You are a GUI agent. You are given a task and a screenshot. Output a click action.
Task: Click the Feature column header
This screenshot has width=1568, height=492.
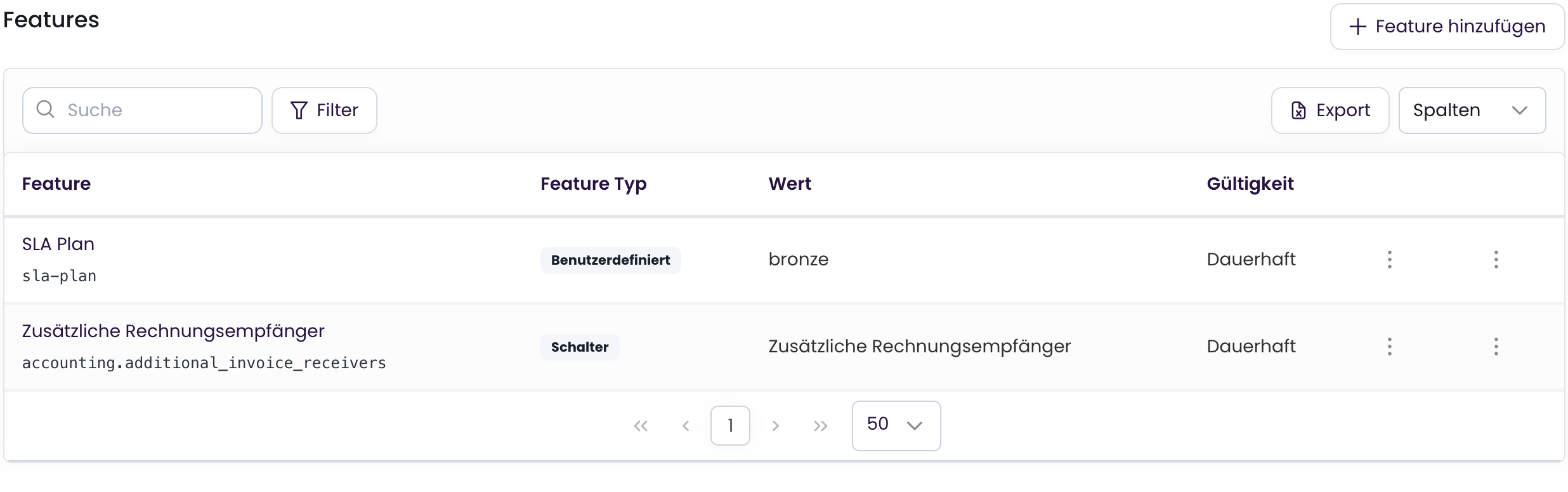point(56,183)
